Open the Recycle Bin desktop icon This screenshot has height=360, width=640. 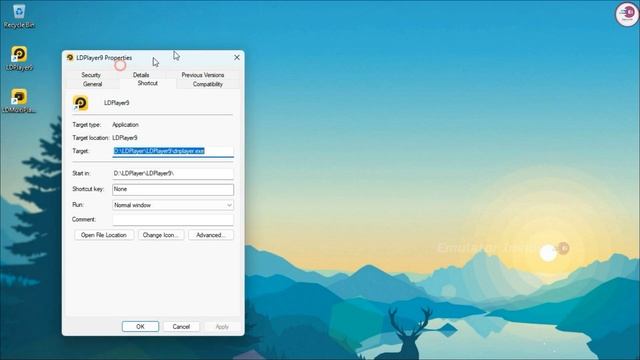pyautogui.click(x=19, y=16)
